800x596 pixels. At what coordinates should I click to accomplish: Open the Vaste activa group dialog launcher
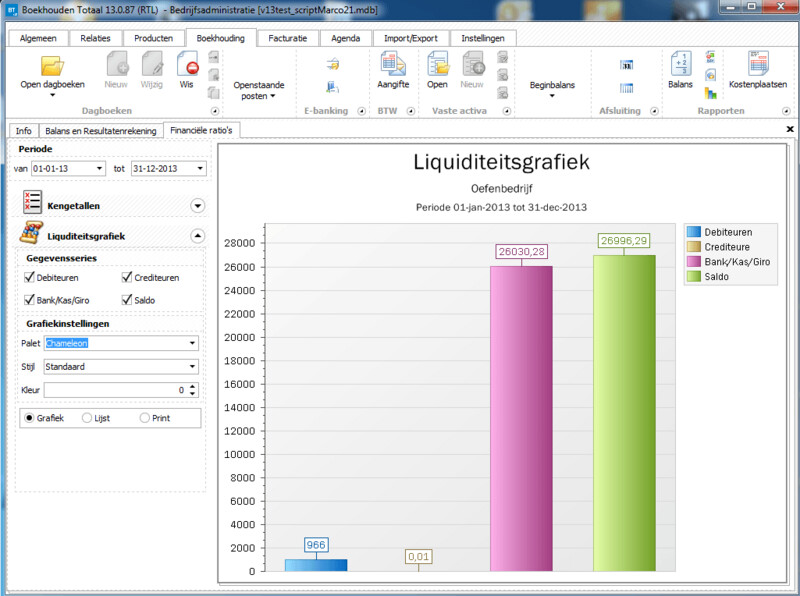tap(507, 111)
